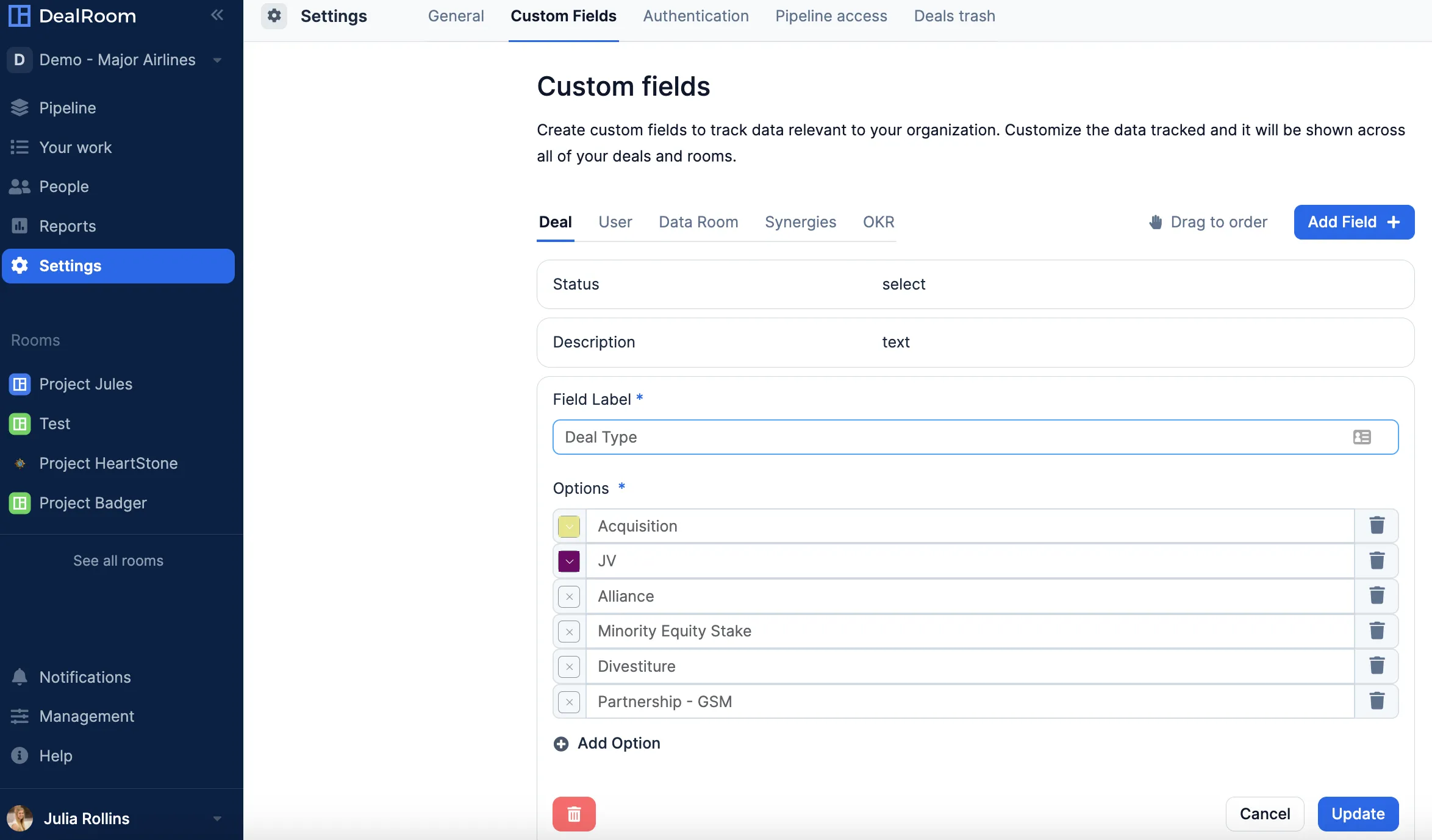Image resolution: width=1432 pixels, height=840 pixels.
Task: Open See all rooms
Action: coord(118,560)
